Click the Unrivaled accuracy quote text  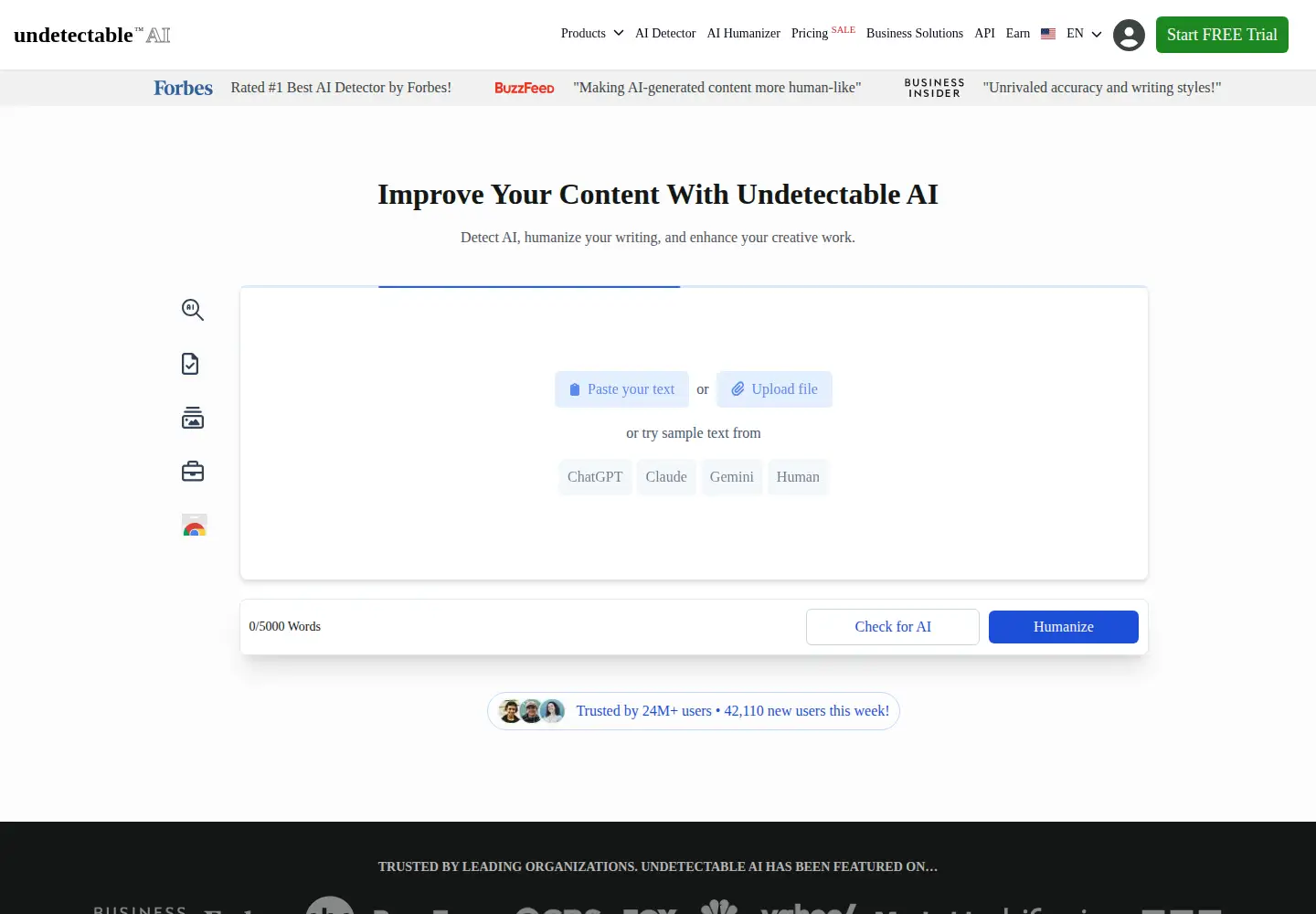pos(1102,88)
